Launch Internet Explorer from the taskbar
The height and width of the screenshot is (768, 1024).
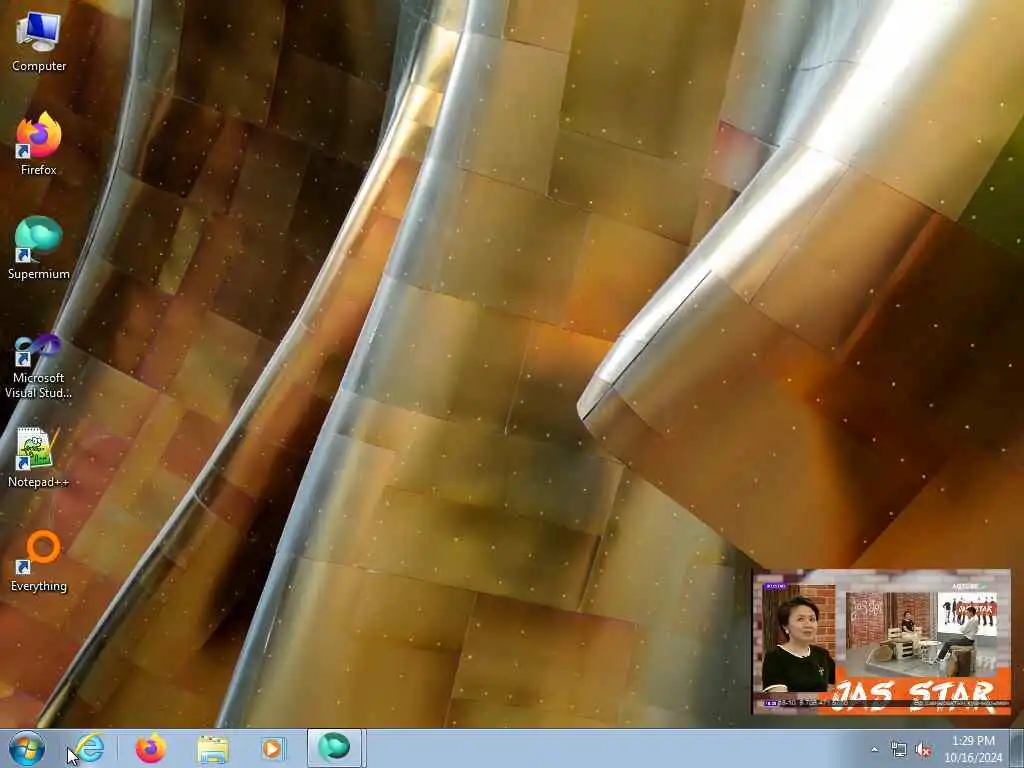89,748
